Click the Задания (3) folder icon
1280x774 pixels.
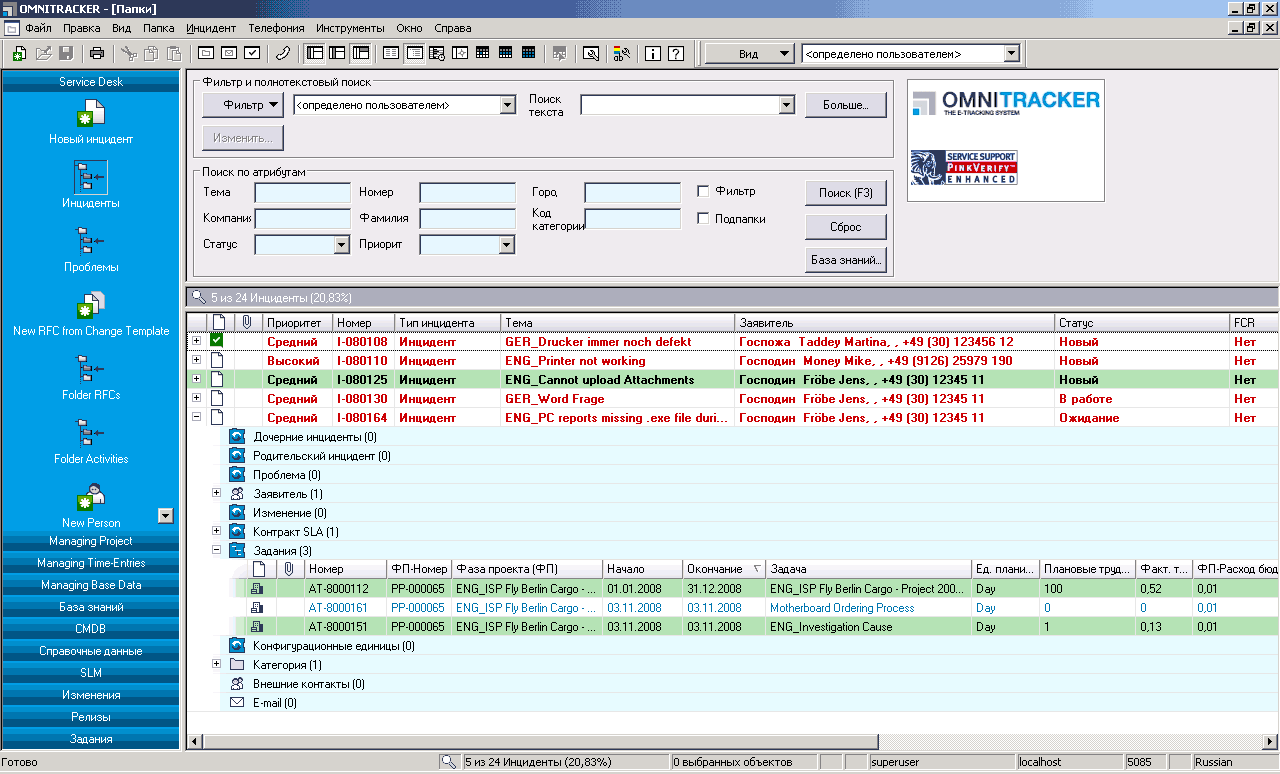237,551
